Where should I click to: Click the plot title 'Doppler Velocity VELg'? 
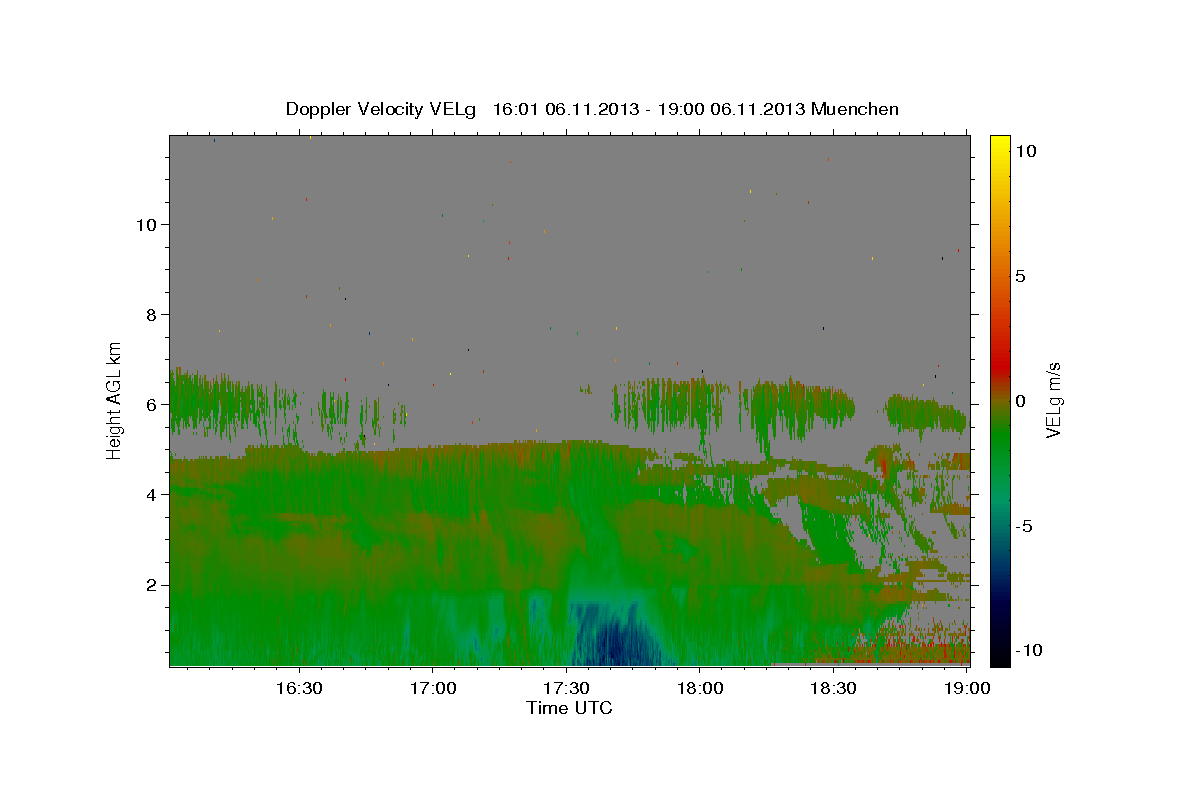(383, 109)
